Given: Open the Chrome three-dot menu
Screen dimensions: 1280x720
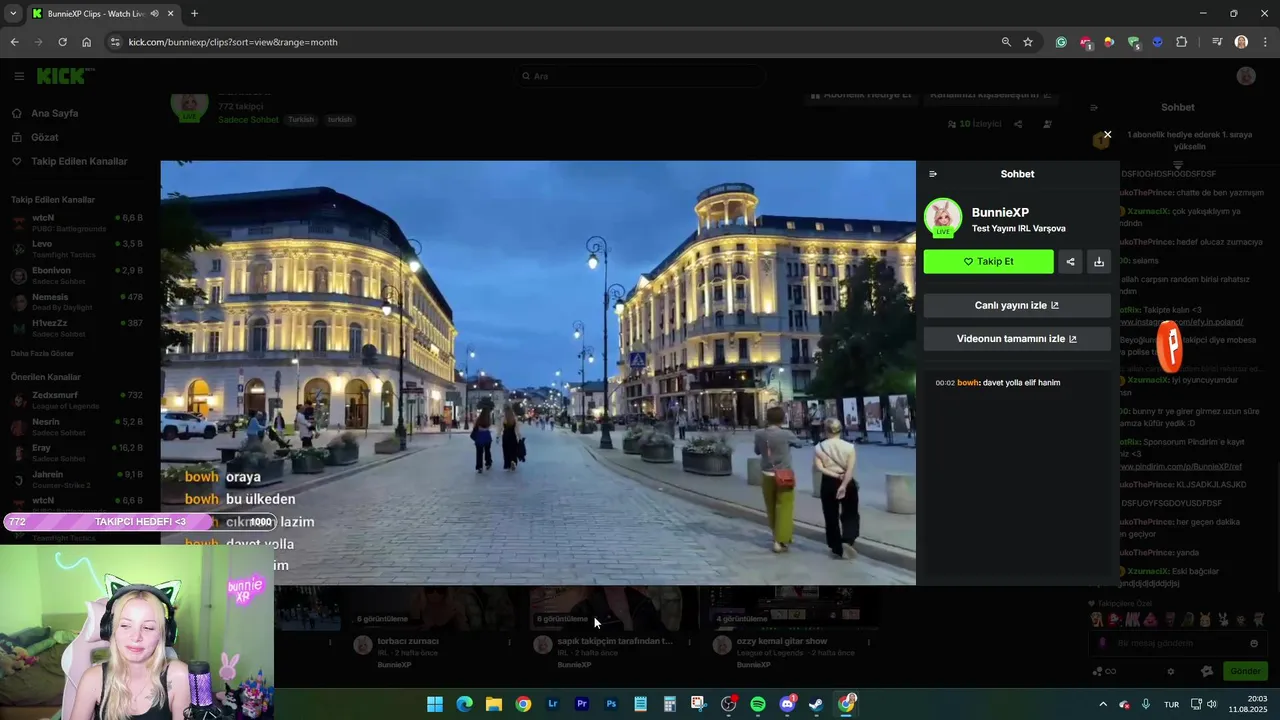Looking at the screenshot, I should [1266, 42].
